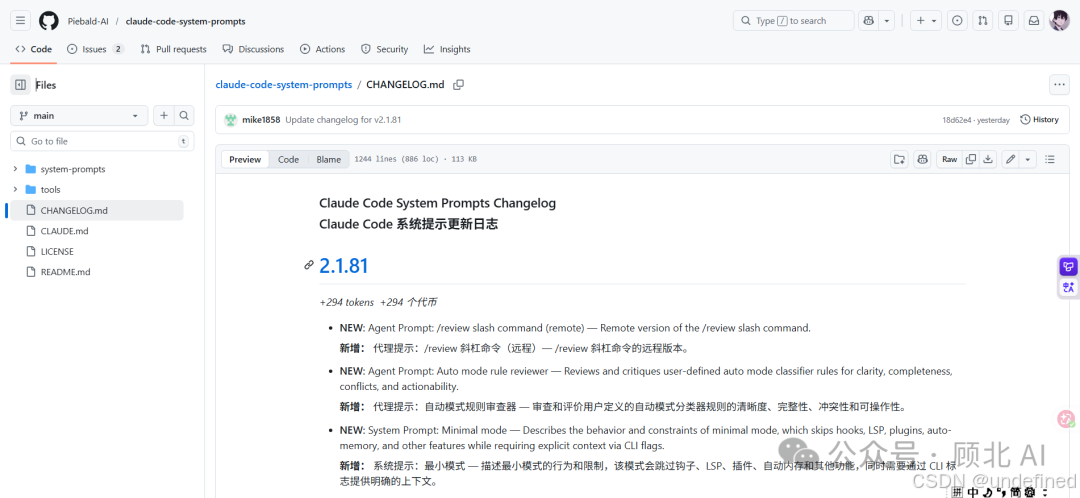Focus the 'Go to file' field
The image size is (1080, 498).
[102, 141]
